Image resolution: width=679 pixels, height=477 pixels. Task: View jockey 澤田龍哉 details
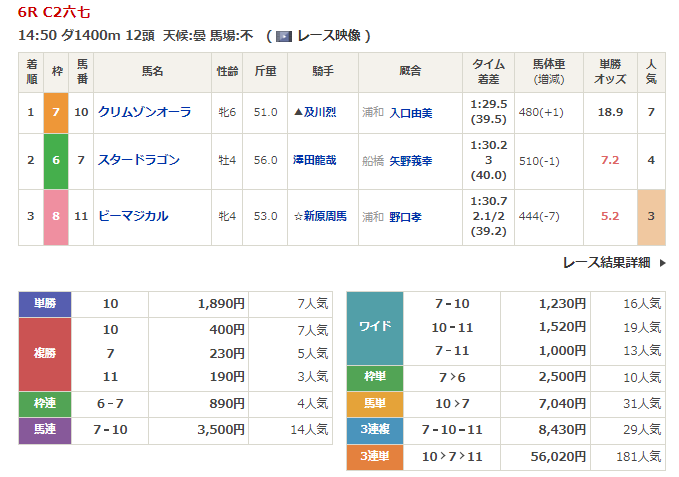pyautogui.click(x=315, y=160)
